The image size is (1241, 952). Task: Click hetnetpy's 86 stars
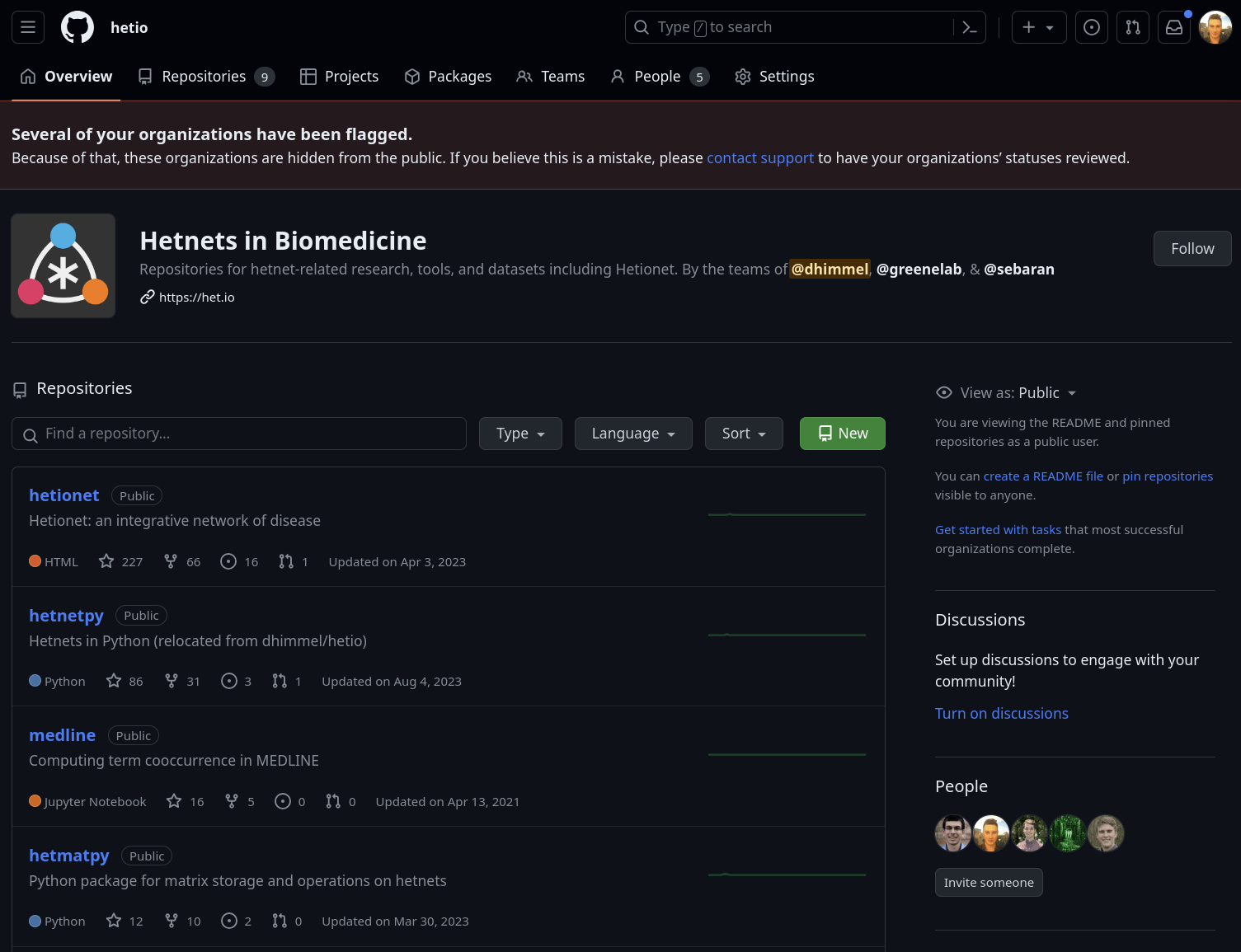[x=125, y=681]
